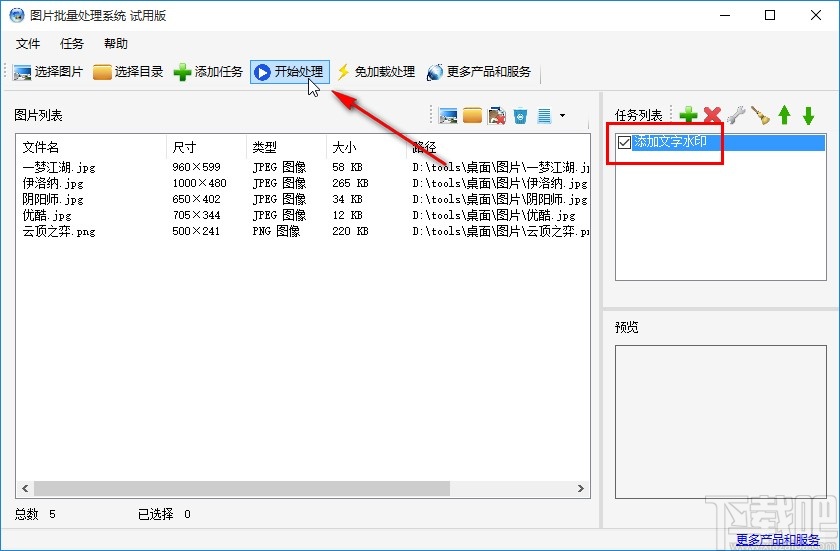Image resolution: width=840 pixels, height=551 pixels.
Task: Sort by the 尺寸 column header
Action: (206, 147)
